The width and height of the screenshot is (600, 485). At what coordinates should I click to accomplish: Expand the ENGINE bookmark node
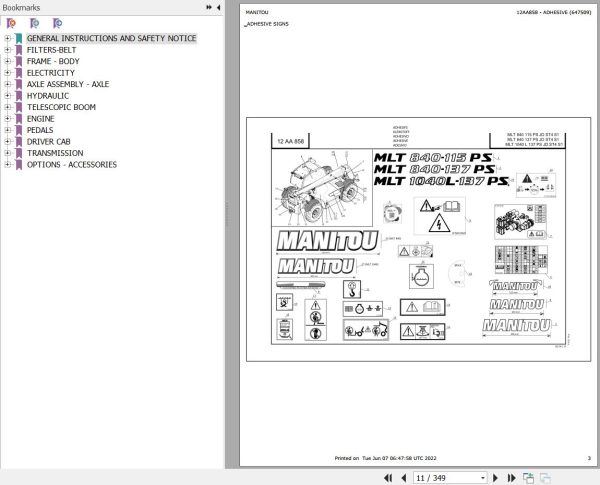7,119
